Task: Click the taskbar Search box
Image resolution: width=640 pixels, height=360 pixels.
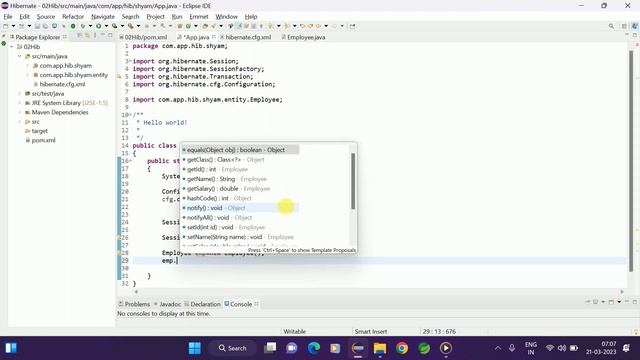Action: tap(232, 348)
